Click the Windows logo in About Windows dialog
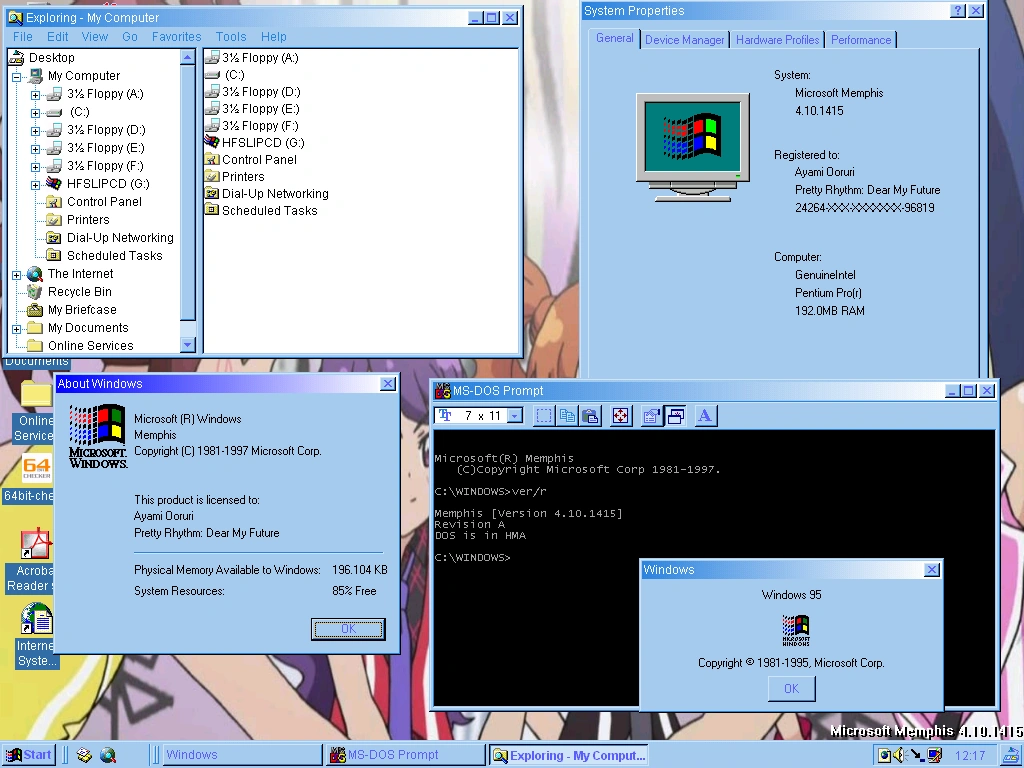The image size is (1024, 768). pyautogui.click(x=97, y=436)
